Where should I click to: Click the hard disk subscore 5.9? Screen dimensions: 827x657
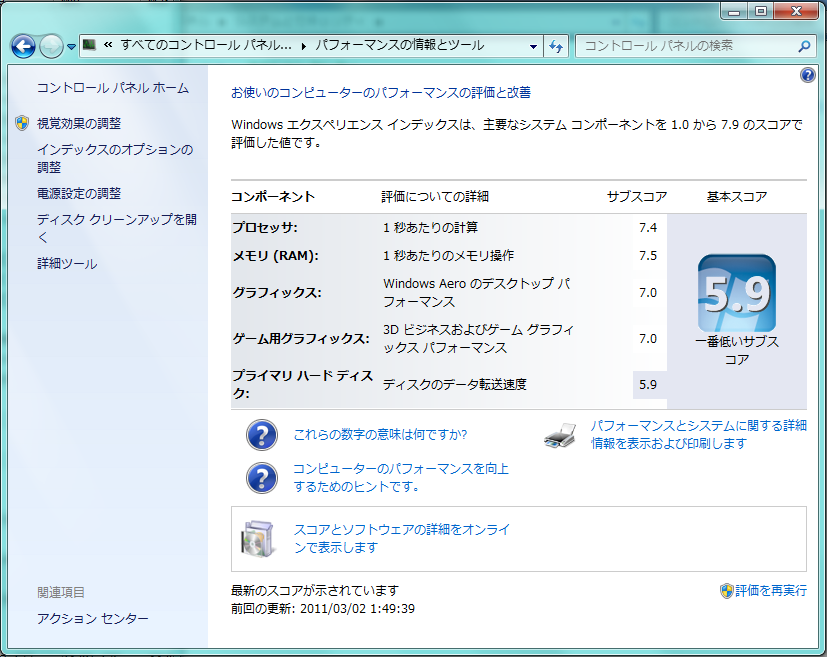pos(648,384)
